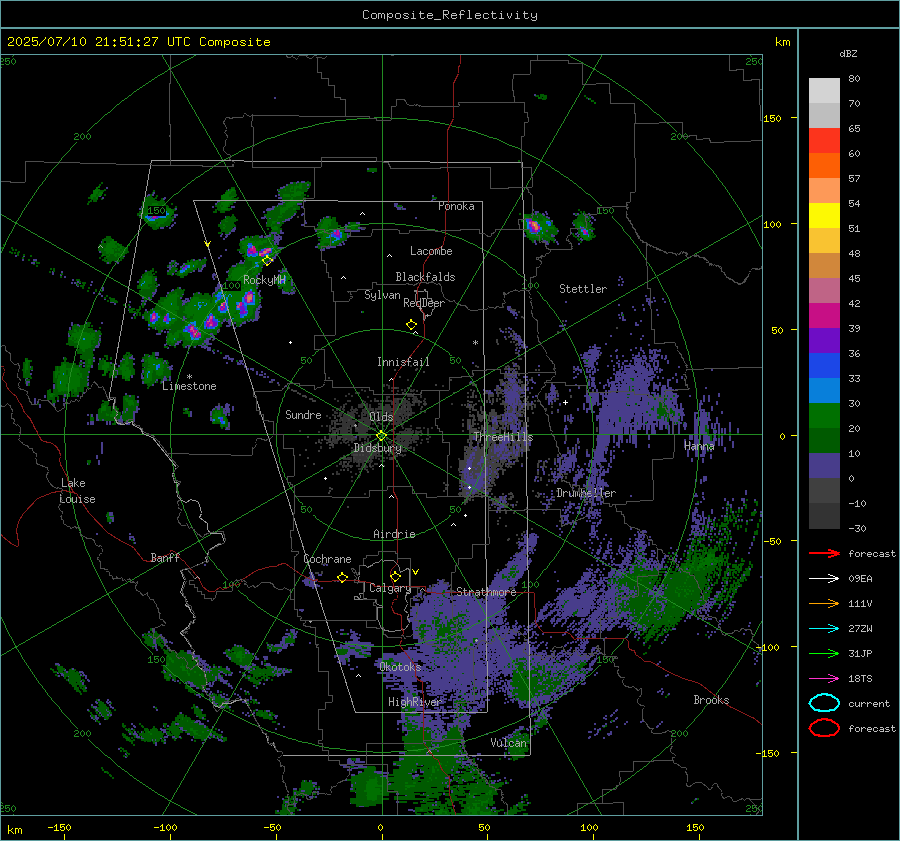Click the Hanna city label
The width and height of the screenshot is (900, 841).
pos(699,446)
